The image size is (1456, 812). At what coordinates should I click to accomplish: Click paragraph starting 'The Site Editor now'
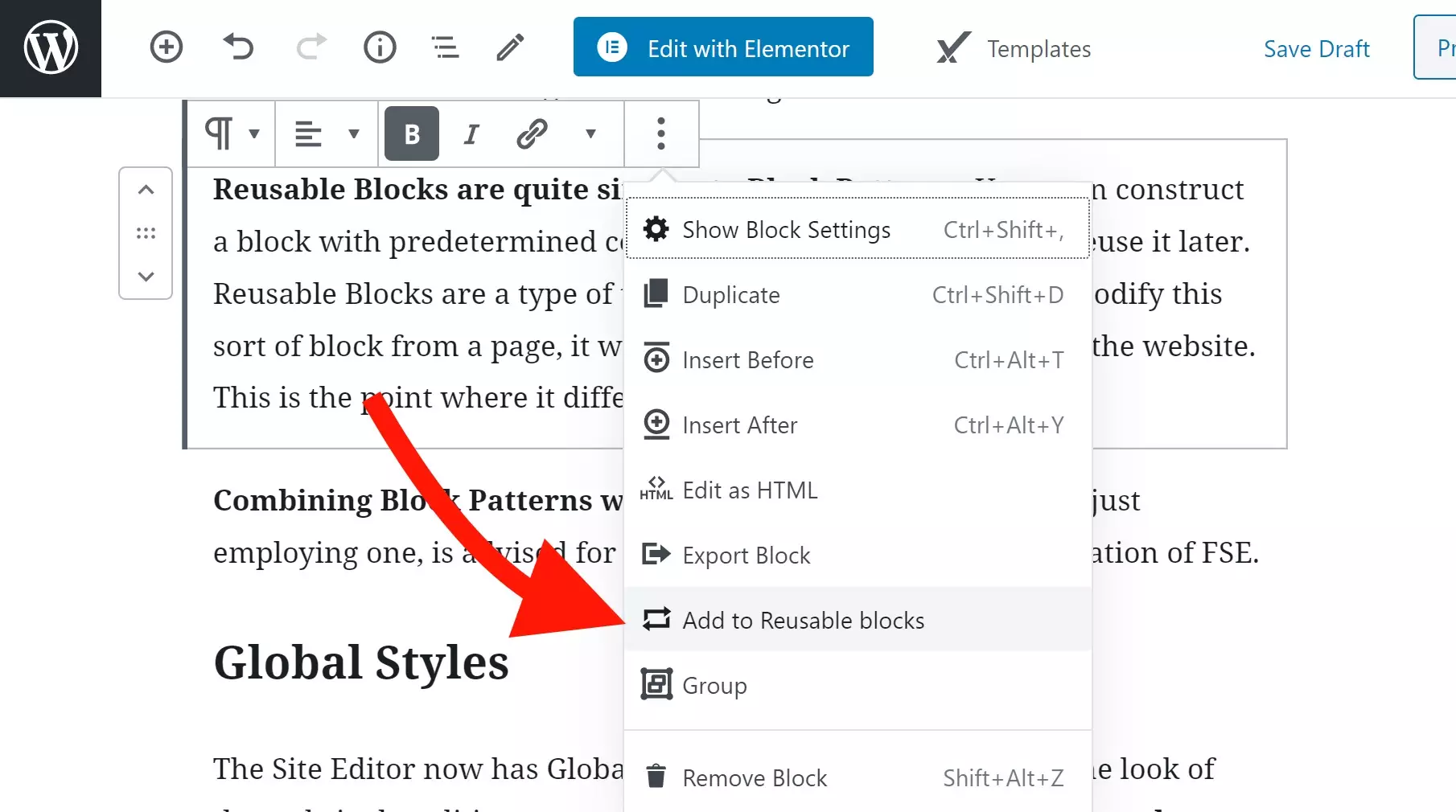[417, 769]
